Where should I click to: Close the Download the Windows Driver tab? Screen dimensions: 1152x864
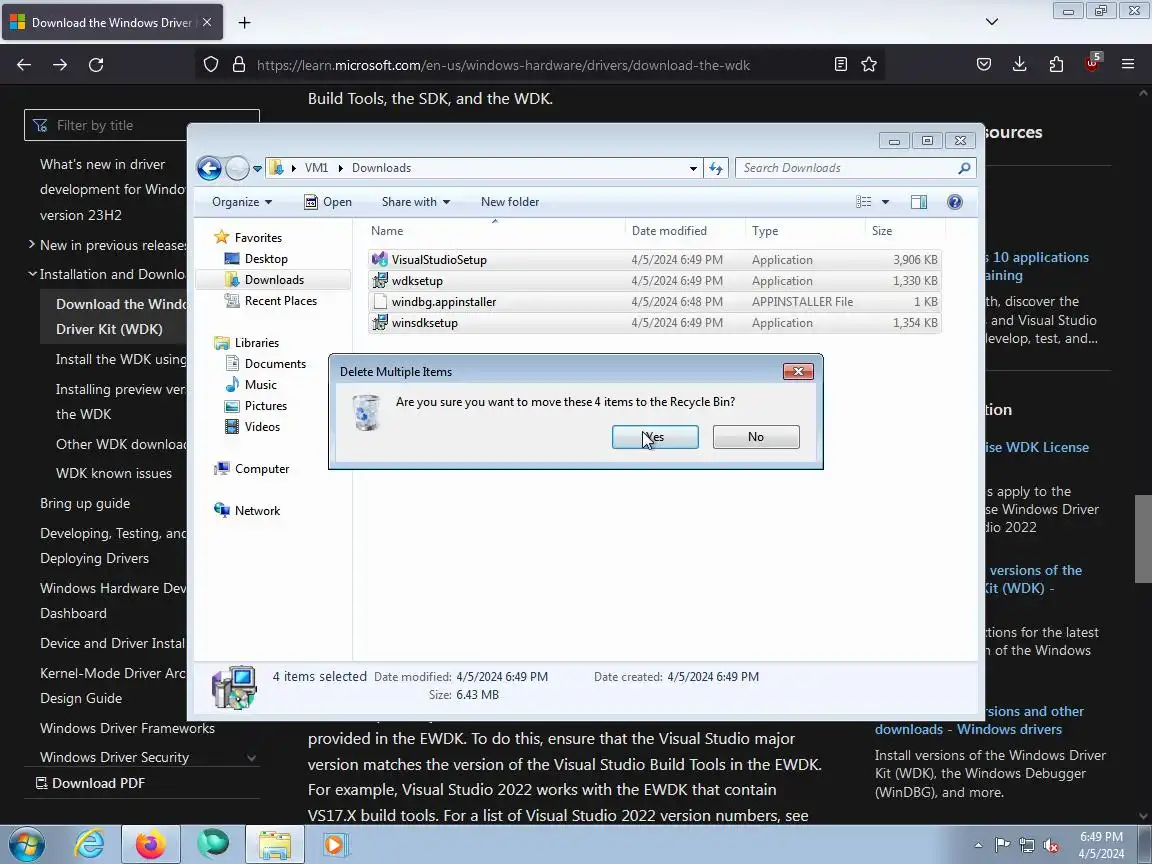coord(207,23)
